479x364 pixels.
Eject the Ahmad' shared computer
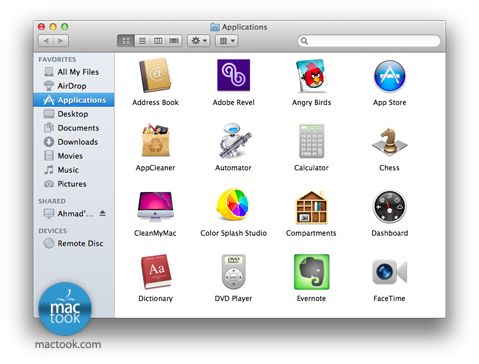103,213
